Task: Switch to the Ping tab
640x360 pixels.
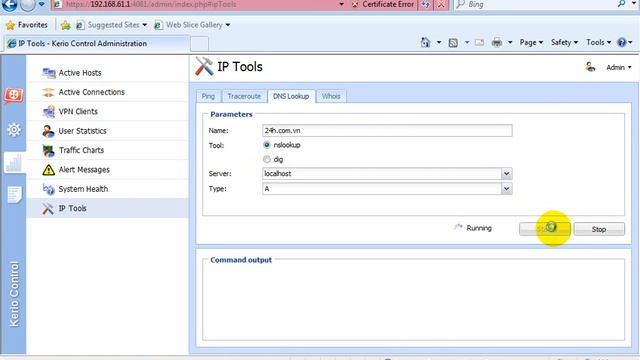Action: (208, 96)
